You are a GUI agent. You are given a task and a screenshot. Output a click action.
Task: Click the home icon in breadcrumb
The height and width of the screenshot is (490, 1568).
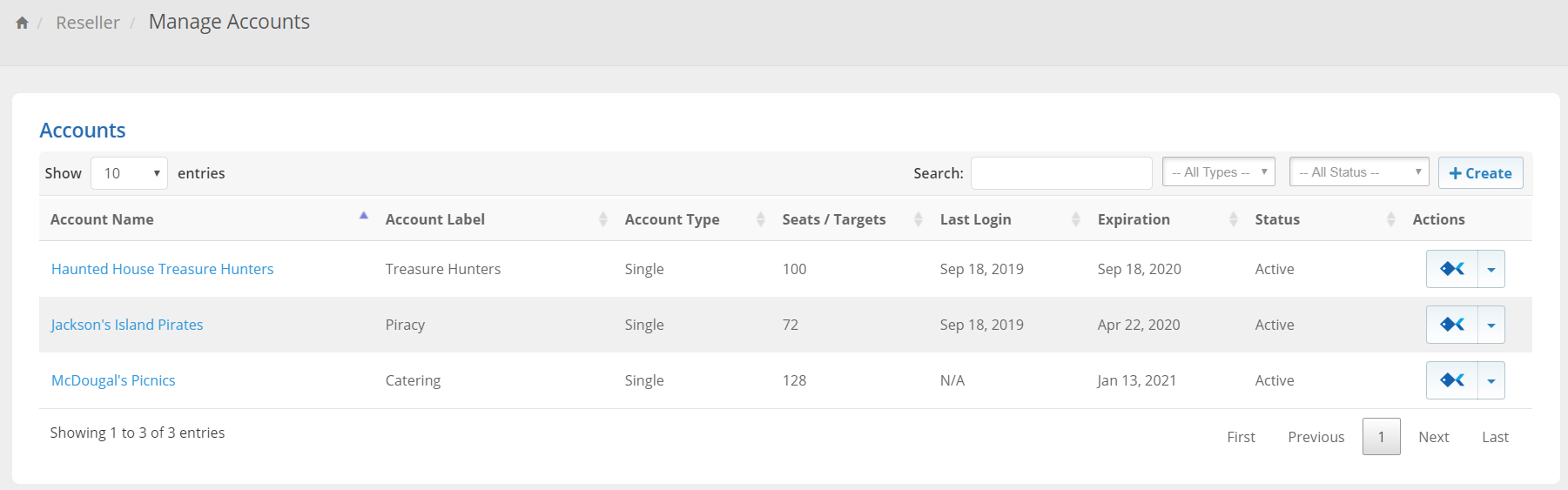pyautogui.click(x=22, y=23)
